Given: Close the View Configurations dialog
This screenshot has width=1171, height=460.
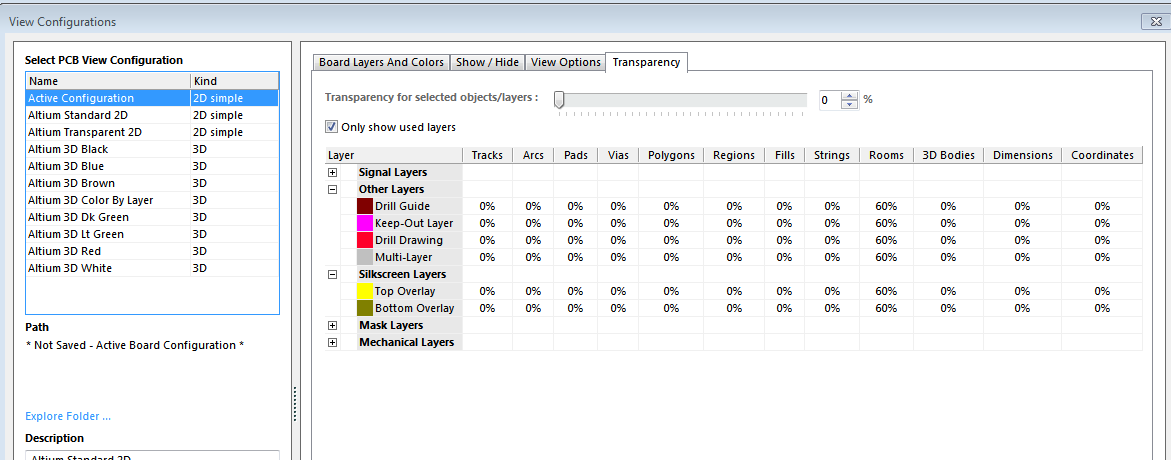Looking at the screenshot, I should tap(1155, 22).
